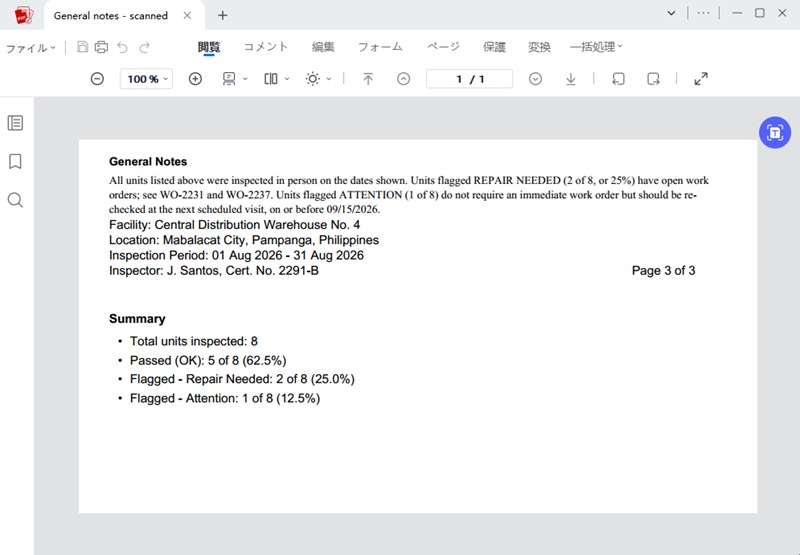Expand the page display layout dropdown
Viewport: 800px width, 555px height.
click(x=277, y=79)
